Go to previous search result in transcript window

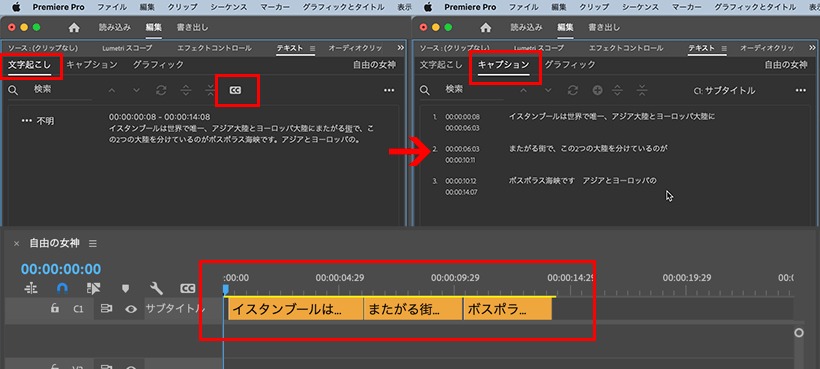click(111, 90)
